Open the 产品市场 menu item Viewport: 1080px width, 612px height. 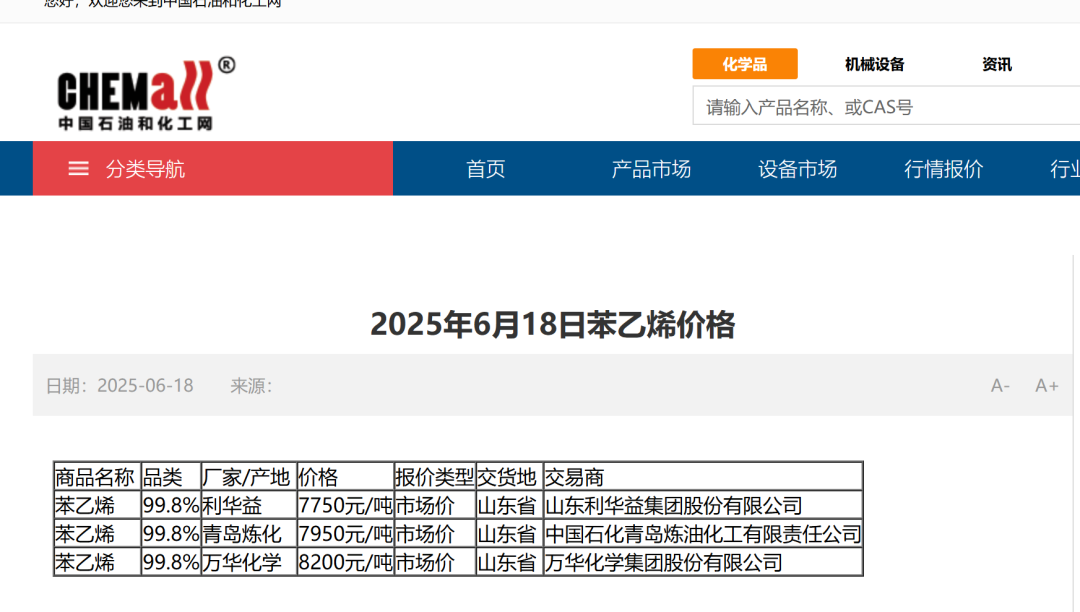click(651, 169)
